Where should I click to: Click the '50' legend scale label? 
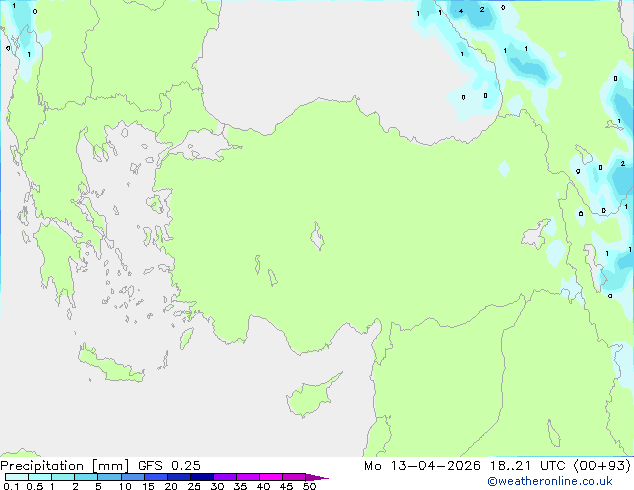pos(309,486)
